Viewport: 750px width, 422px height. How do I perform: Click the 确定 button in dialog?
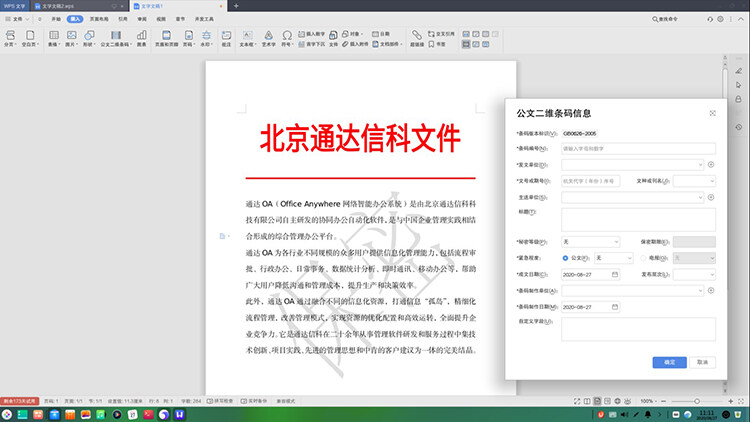(669, 362)
